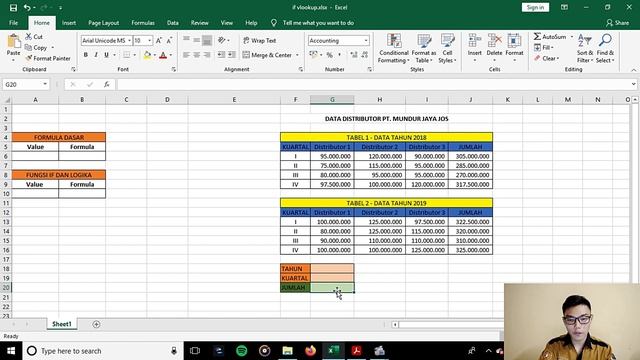The height and width of the screenshot is (360, 640).
Task: Click the Type here to search box
Action: tap(103, 351)
